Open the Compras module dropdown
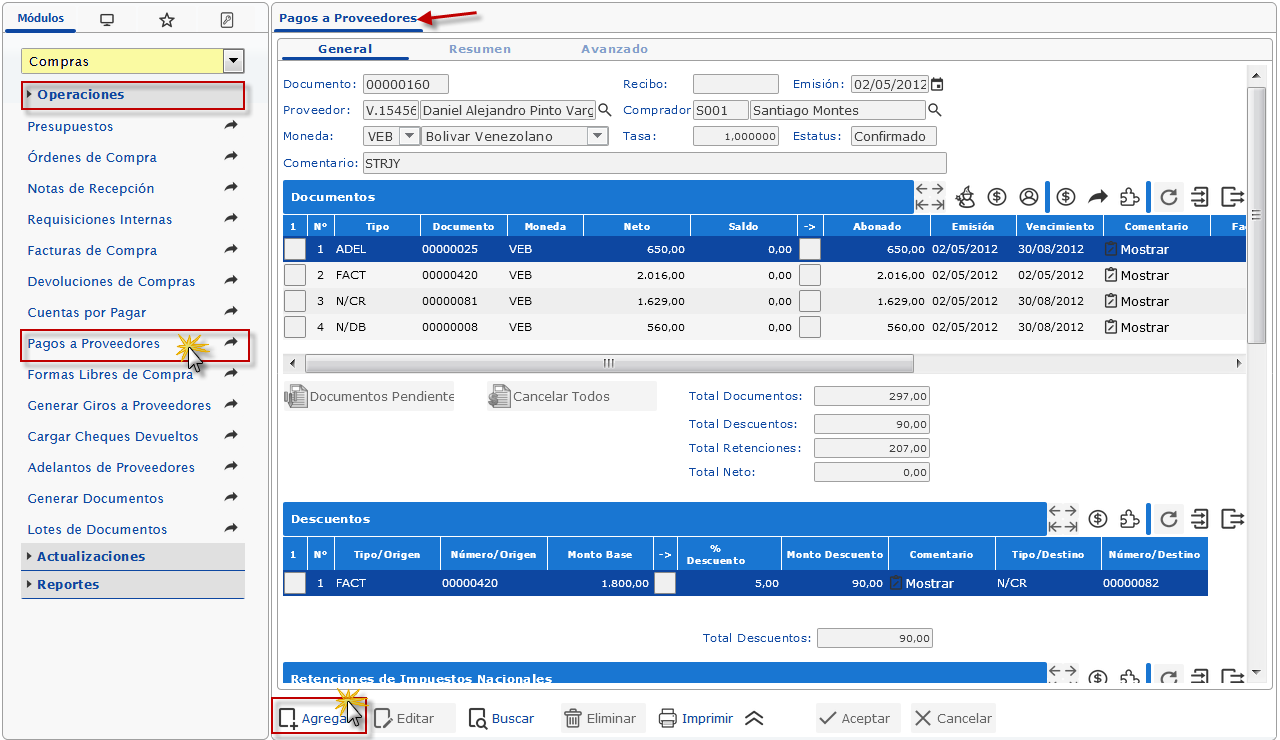This screenshot has height=740, width=1280. point(234,61)
